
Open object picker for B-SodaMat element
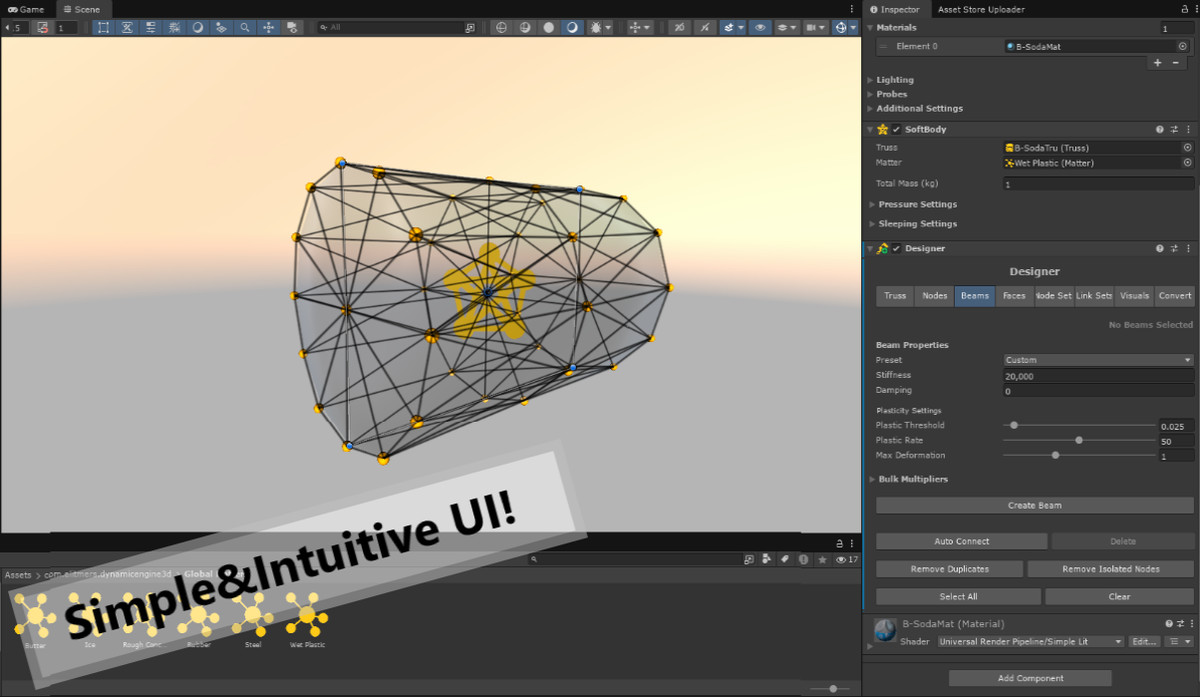tap(1182, 46)
